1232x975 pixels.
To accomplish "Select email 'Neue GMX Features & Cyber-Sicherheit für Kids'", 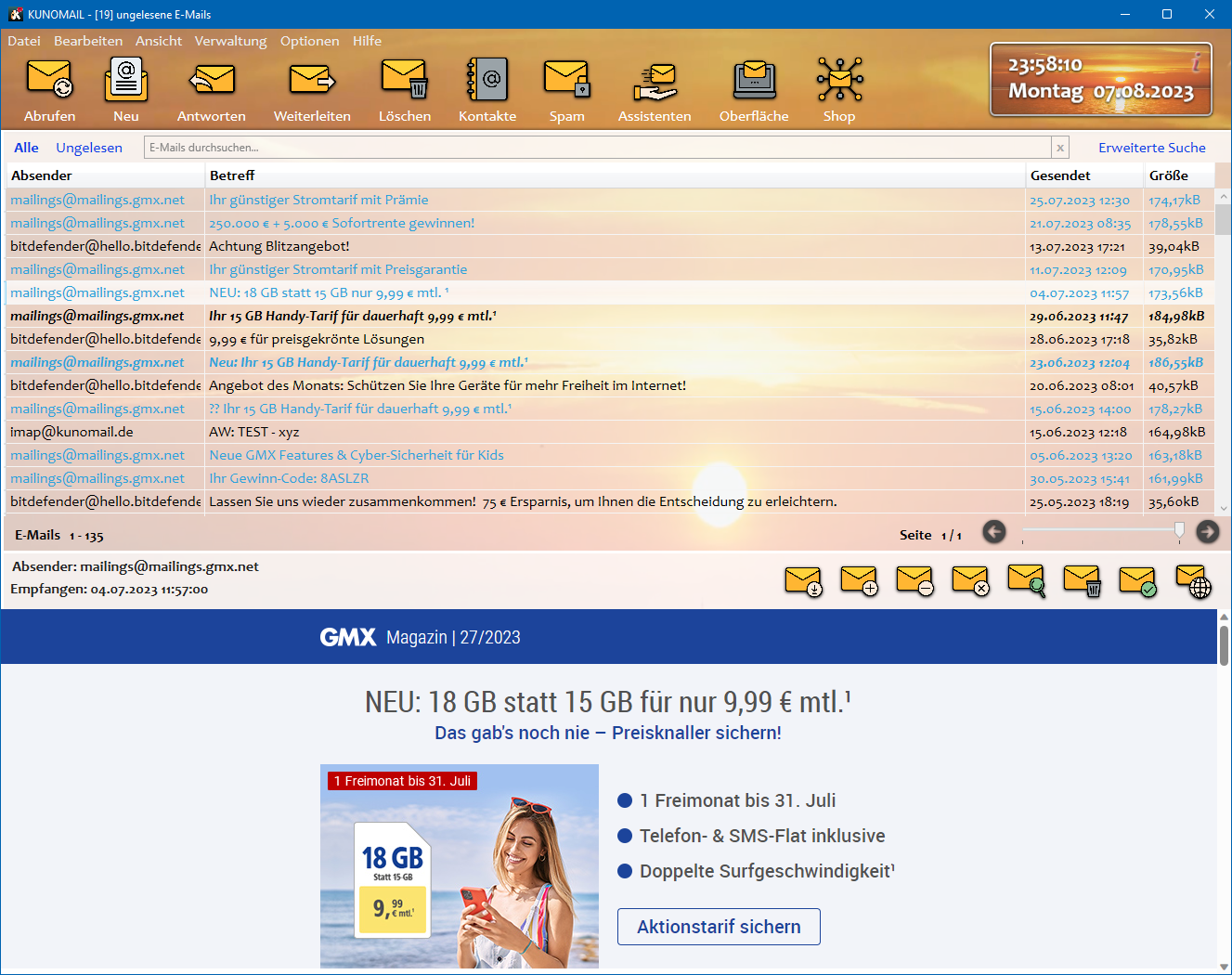I will point(610,455).
